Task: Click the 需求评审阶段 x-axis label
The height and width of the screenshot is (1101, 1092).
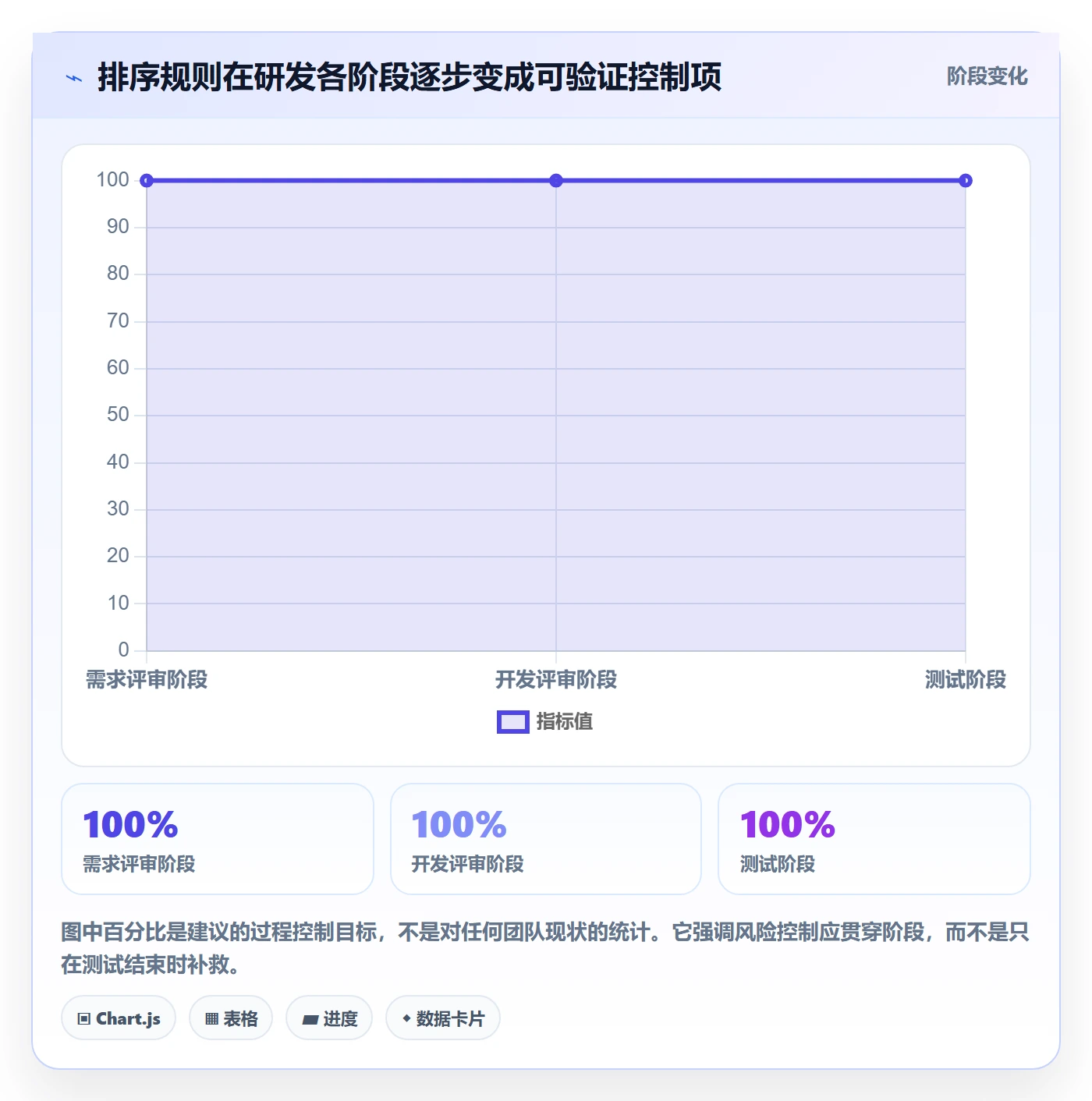Action: coord(147,680)
